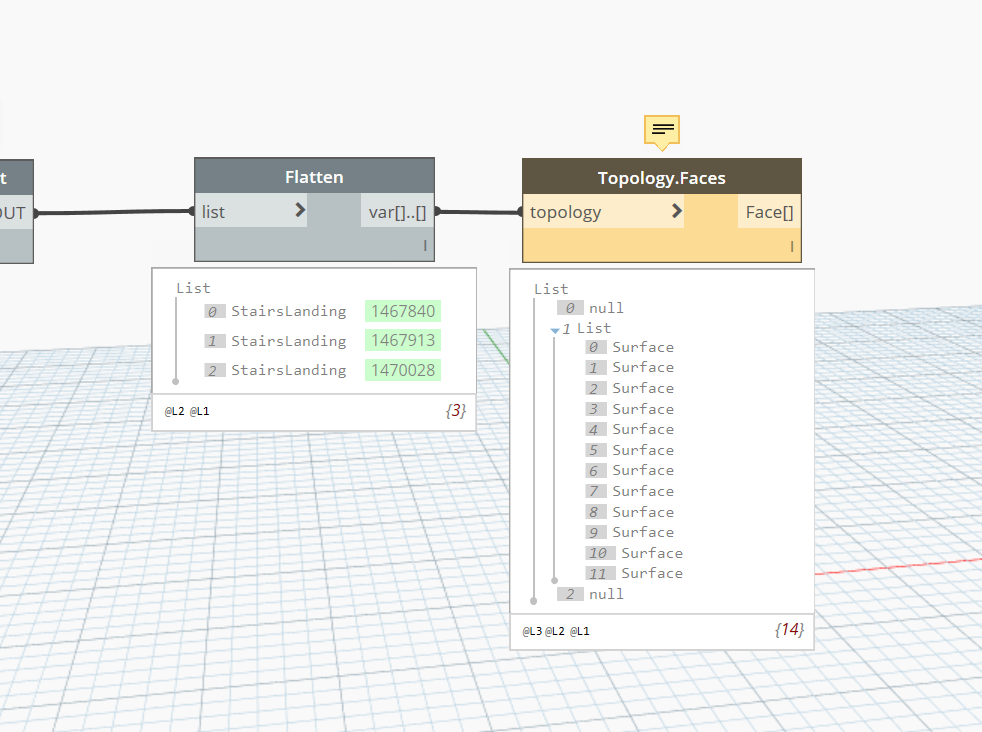This screenshot has height=732, width=982.
Task: Click the lacing indicator on Topology.Faces node
Action: coord(792,247)
